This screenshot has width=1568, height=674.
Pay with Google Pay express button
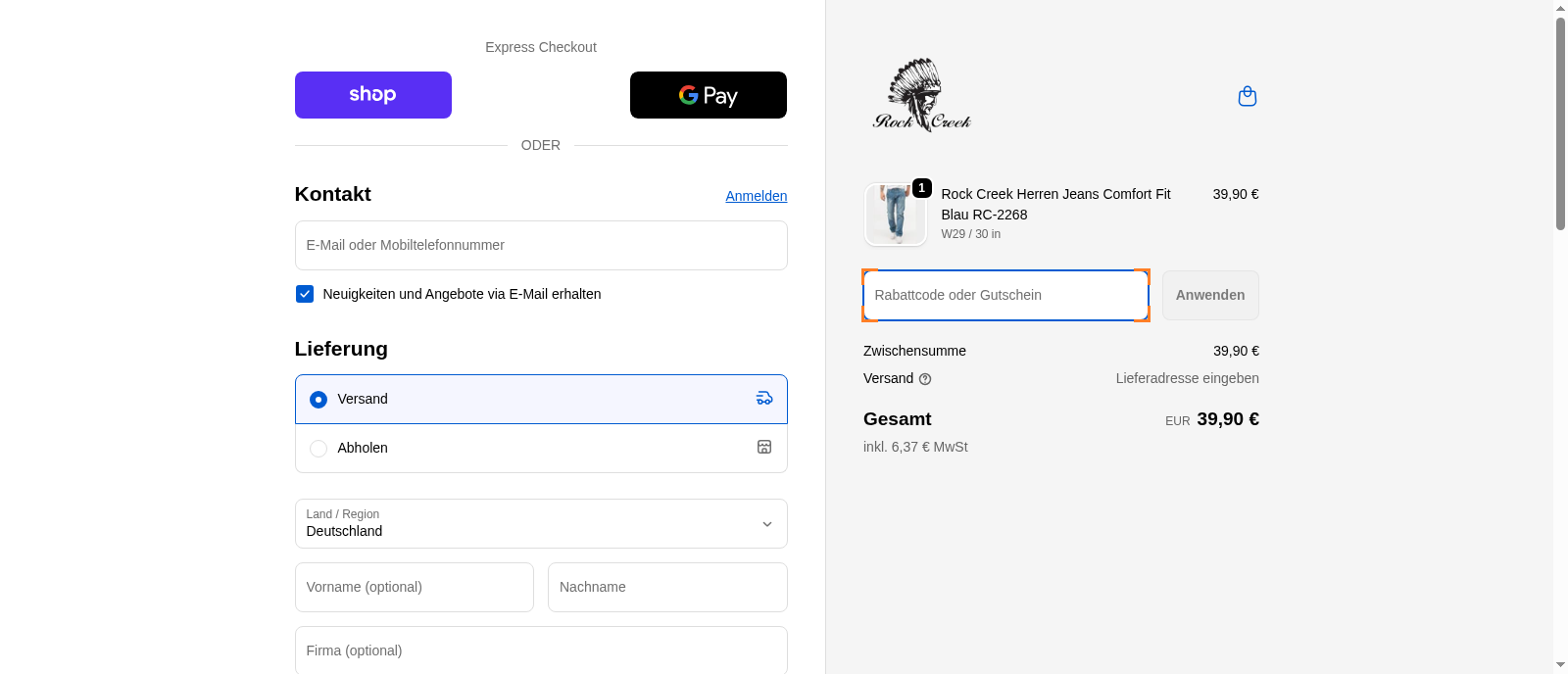[x=708, y=95]
